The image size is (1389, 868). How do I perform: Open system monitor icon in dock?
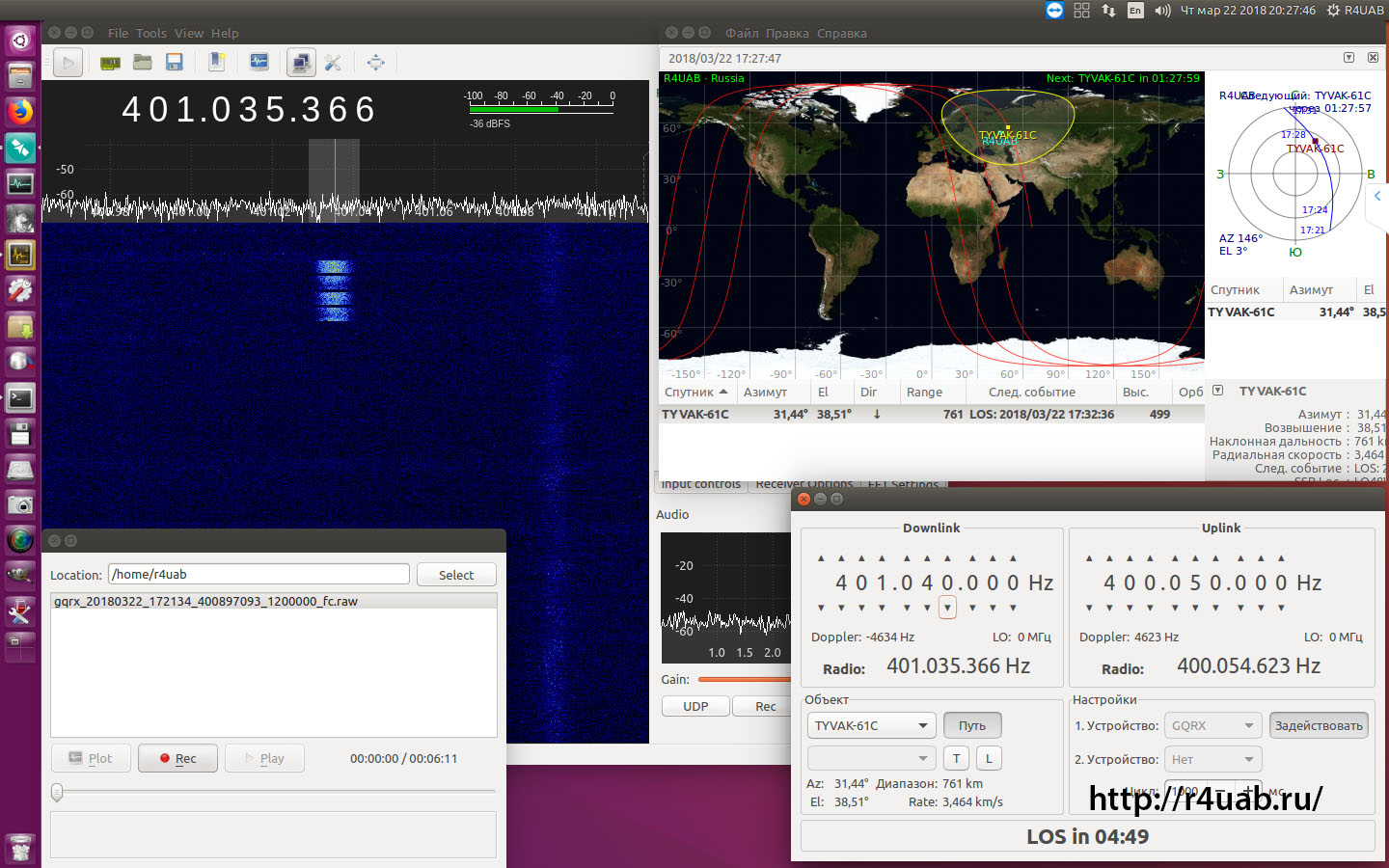[x=20, y=183]
